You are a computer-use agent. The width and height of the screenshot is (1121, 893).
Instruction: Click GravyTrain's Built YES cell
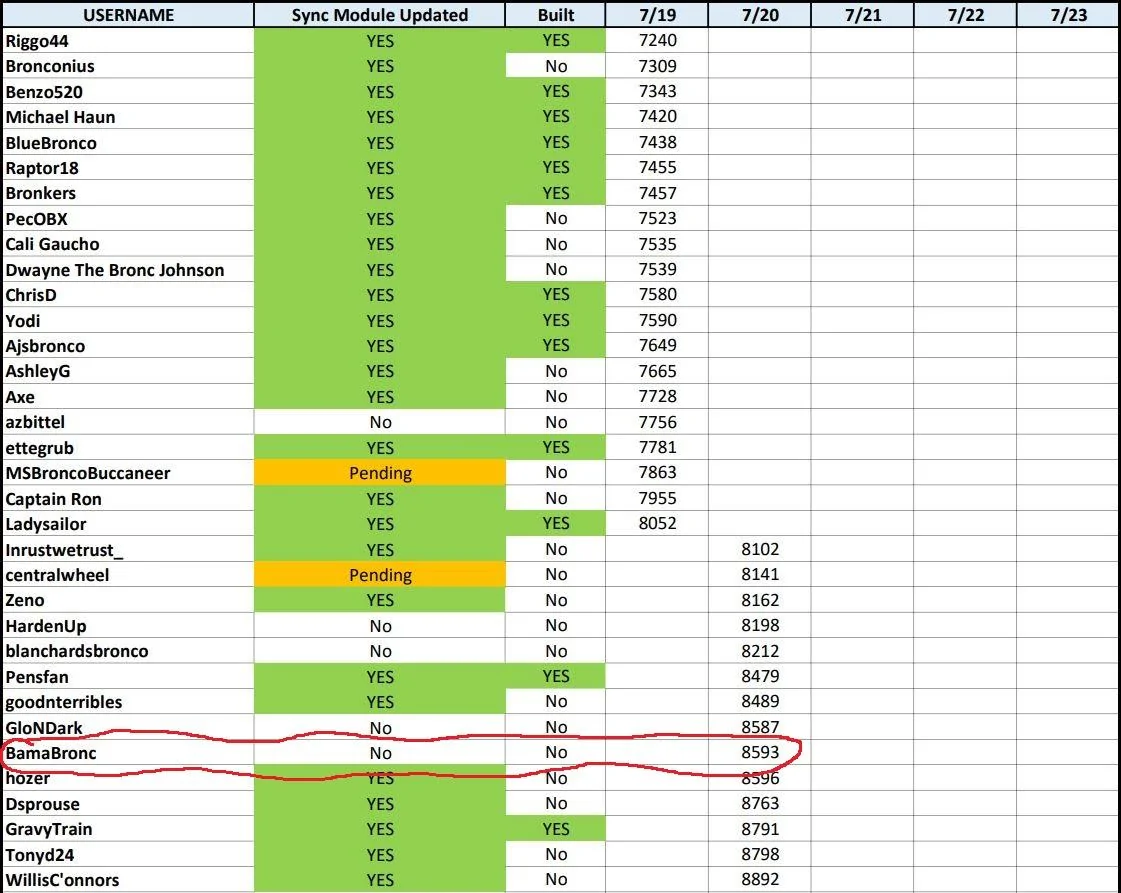coord(555,829)
